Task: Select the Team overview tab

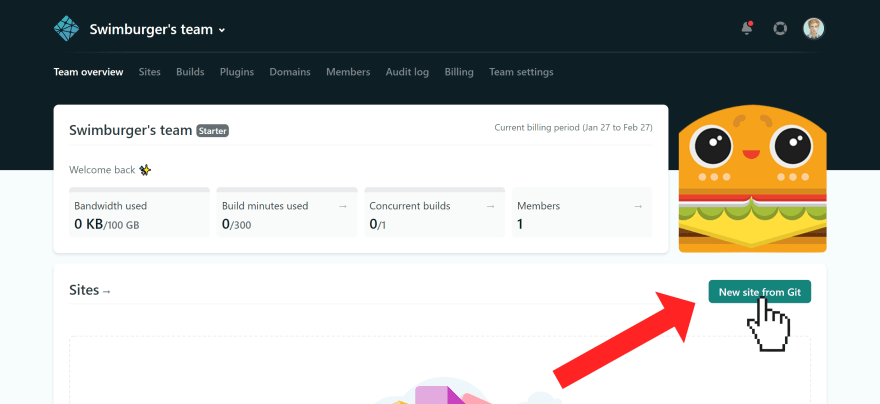Action: tap(88, 72)
